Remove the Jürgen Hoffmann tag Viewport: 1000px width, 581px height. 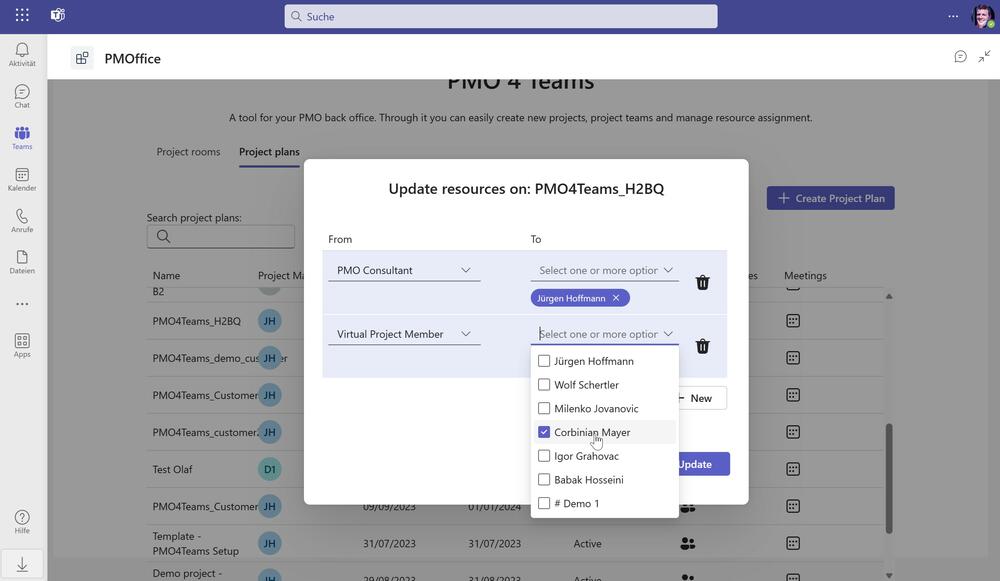click(x=616, y=298)
